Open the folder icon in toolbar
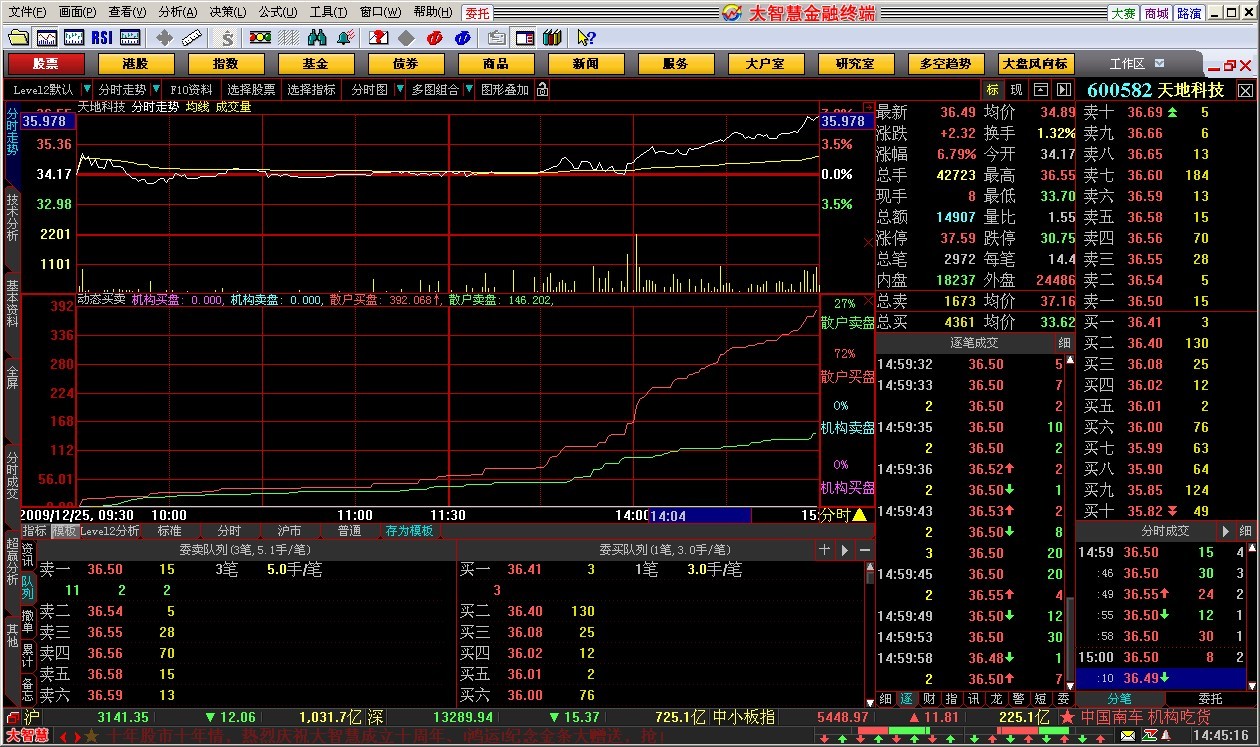This screenshot has width=1260, height=747. pos(18,38)
